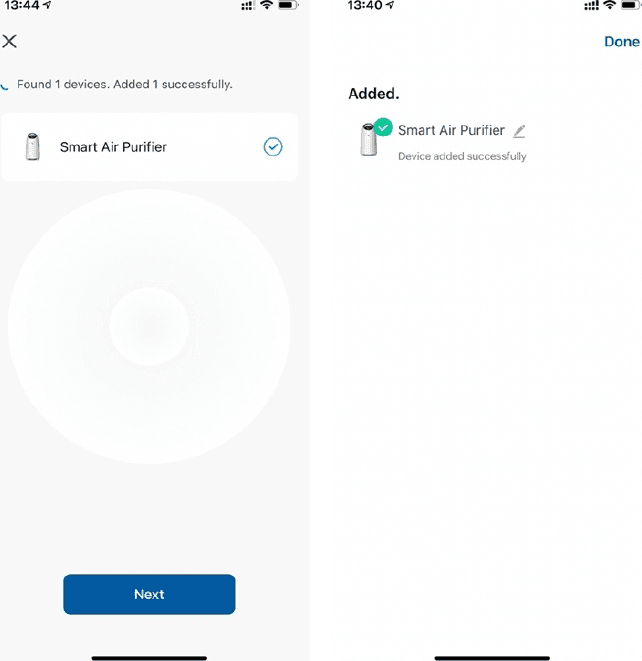This screenshot has width=642, height=661.
Task: Tap the Next button
Action: (149, 594)
